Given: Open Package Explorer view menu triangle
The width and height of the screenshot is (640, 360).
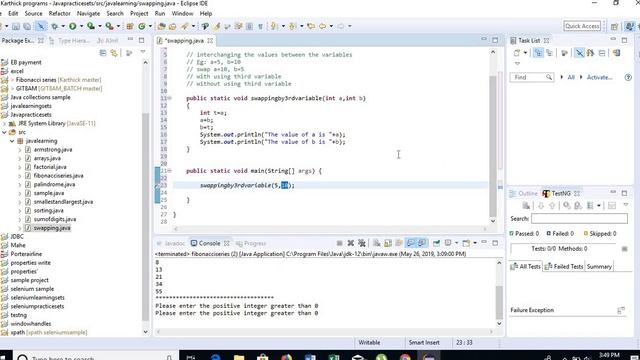Looking at the screenshot, I should click(143, 52).
